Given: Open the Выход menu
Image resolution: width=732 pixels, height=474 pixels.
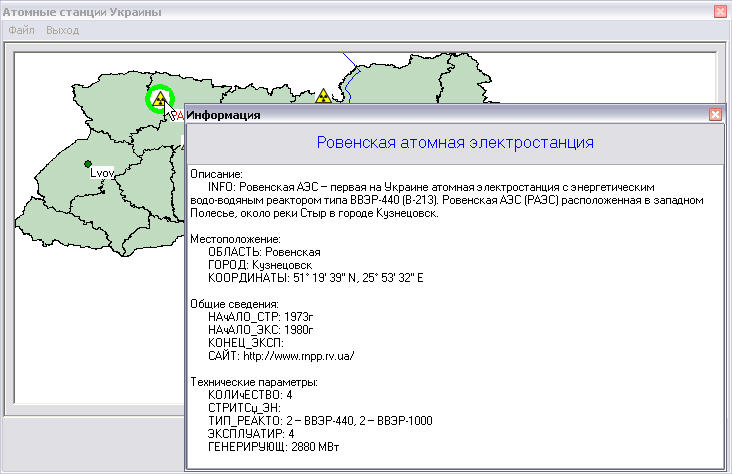Looking at the screenshot, I should tap(63, 30).
